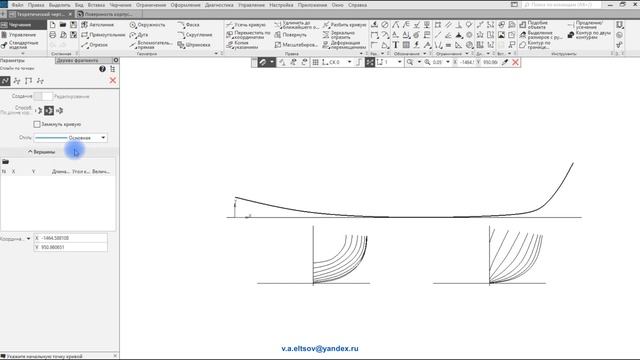Select the Прямоугольник tool
640x360 pixels.
103,35
